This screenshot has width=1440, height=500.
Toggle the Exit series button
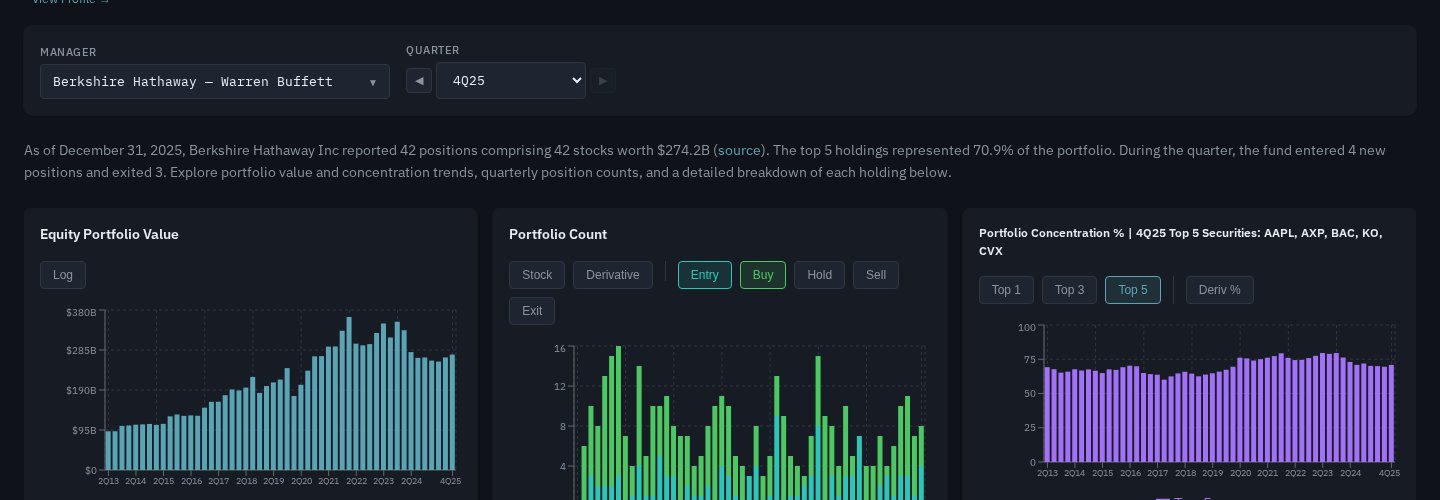532,311
